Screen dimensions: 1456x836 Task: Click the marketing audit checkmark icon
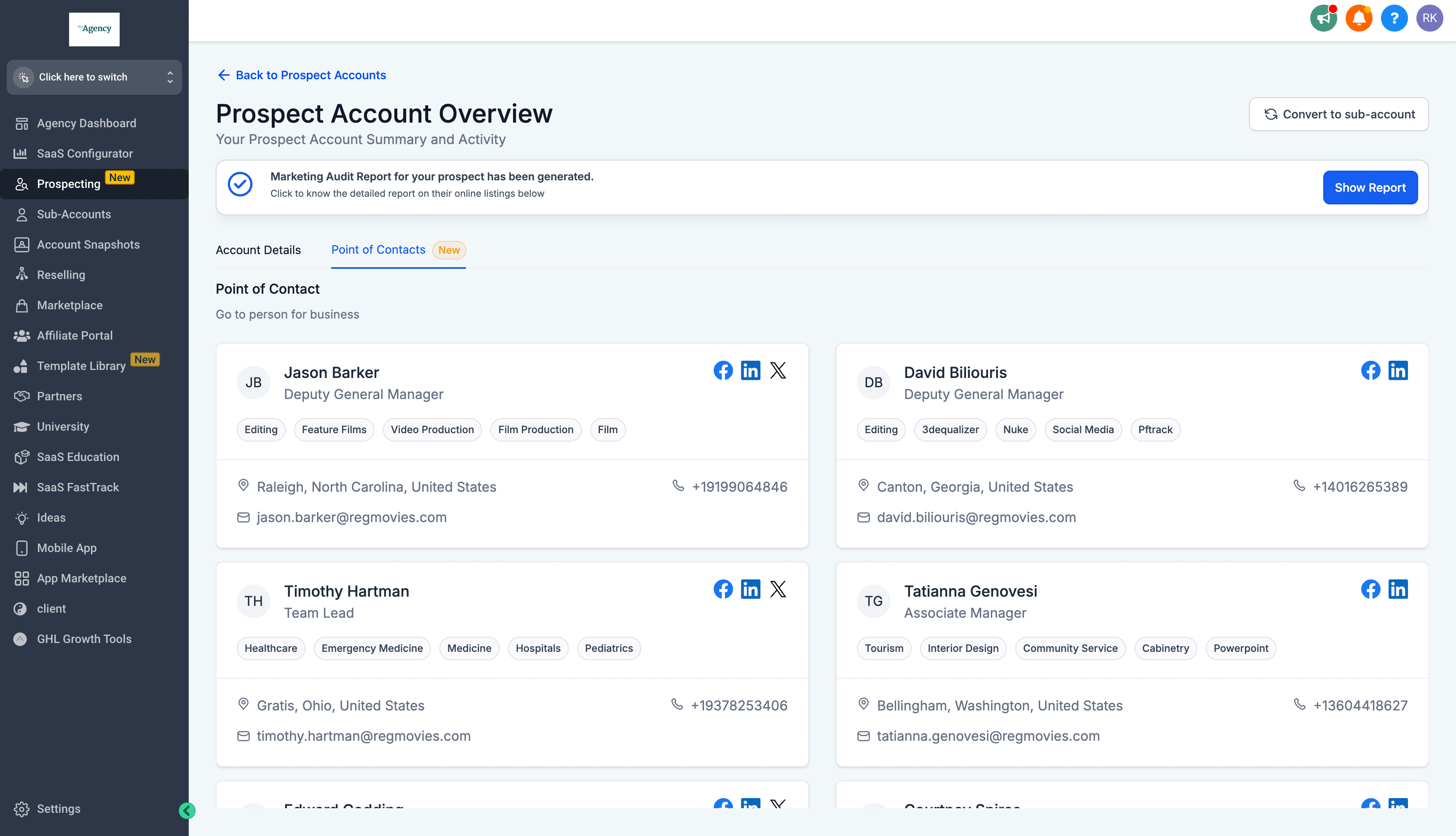click(240, 185)
